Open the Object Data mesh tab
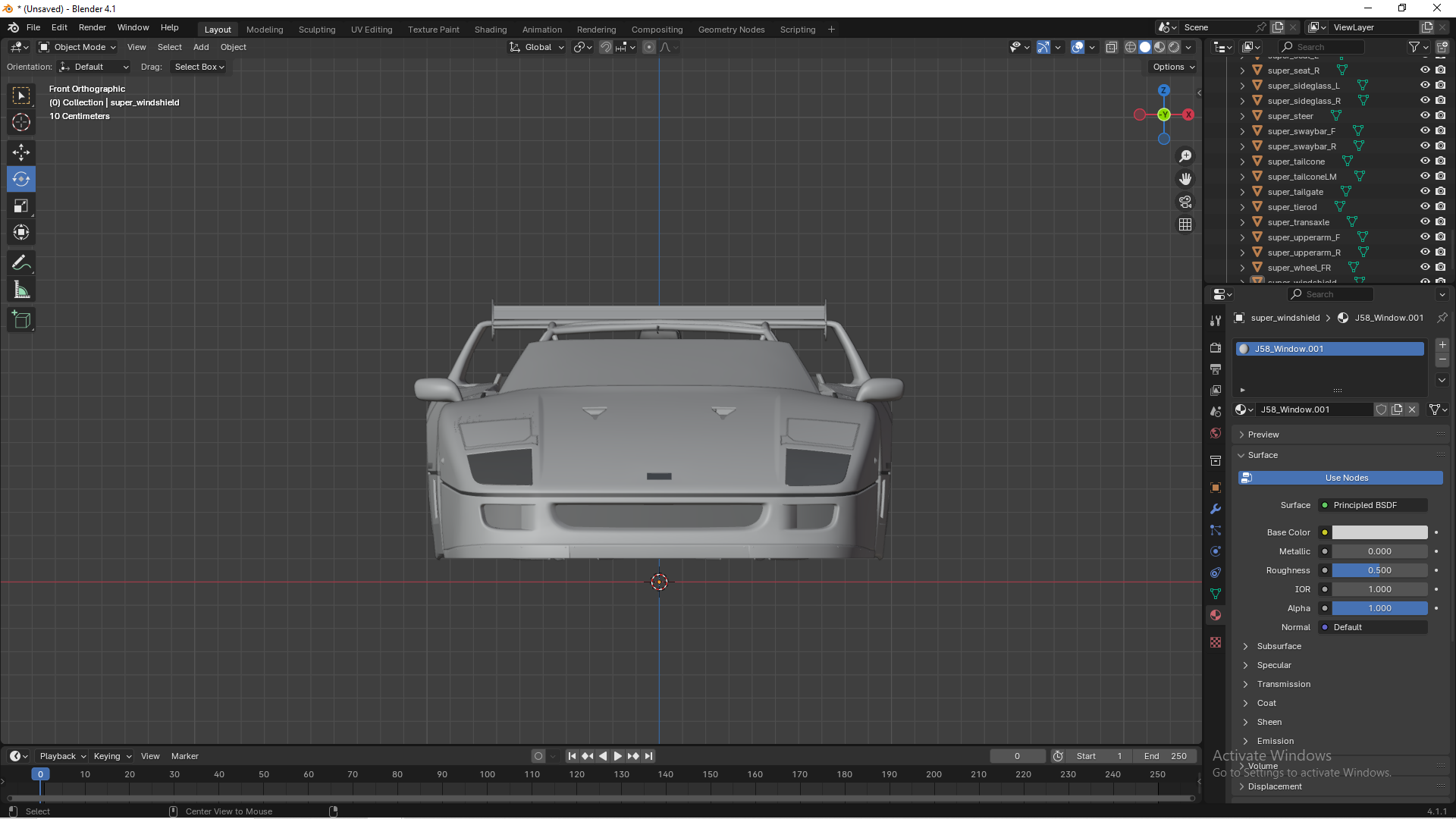This screenshot has height=819, width=1456. point(1216,594)
